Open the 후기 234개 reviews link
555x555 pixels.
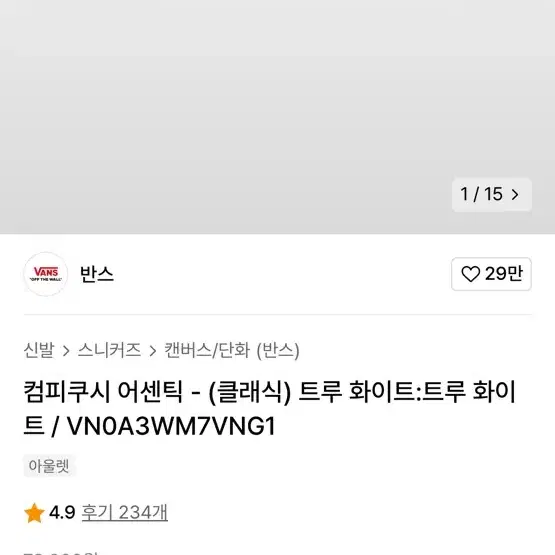125,513
